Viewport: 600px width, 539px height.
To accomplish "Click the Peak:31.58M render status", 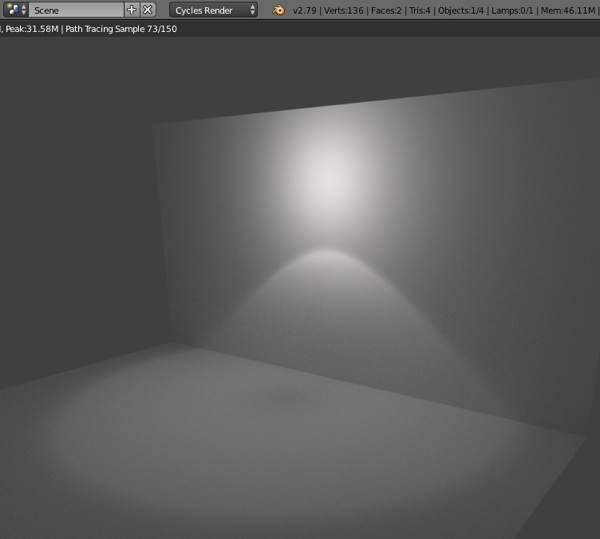I will pyautogui.click(x=31, y=29).
